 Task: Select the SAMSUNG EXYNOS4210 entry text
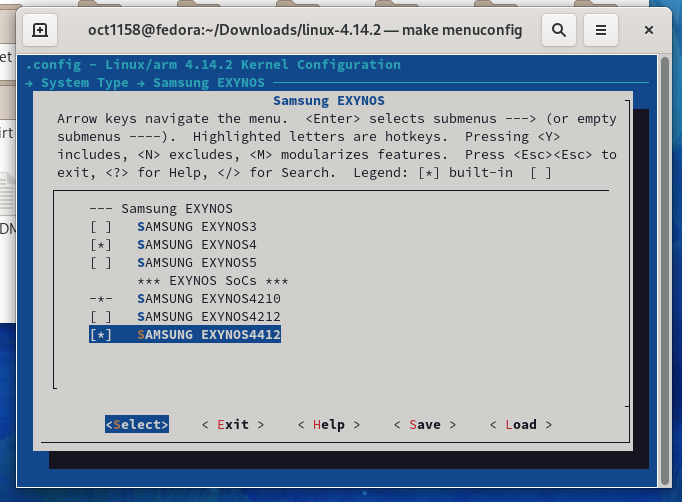point(209,299)
